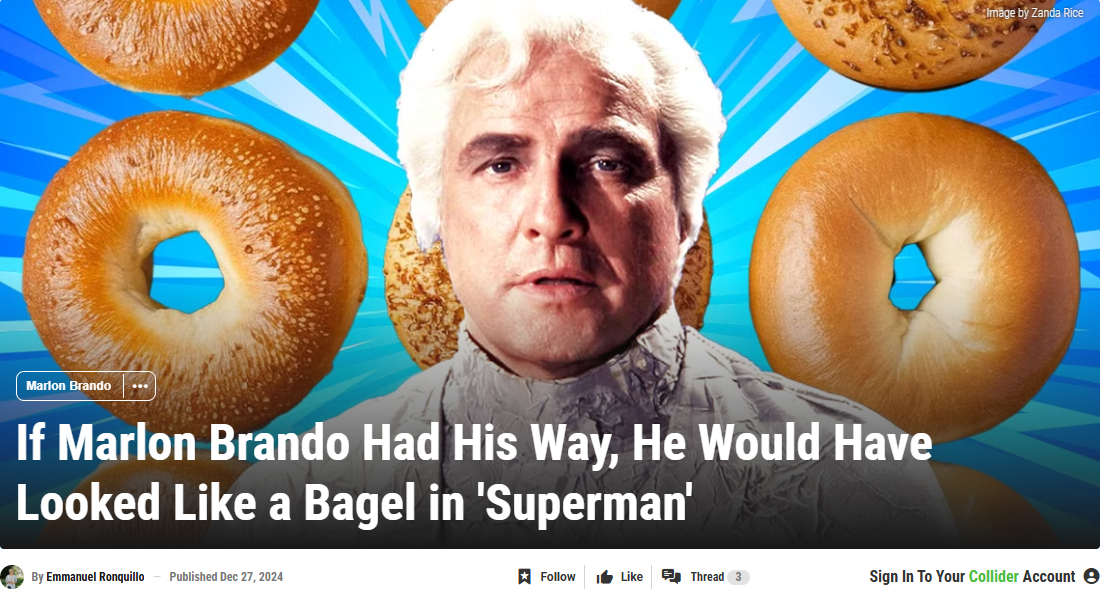Open the Thread comments section
This screenshot has width=1104, height=602.
[x=707, y=577]
